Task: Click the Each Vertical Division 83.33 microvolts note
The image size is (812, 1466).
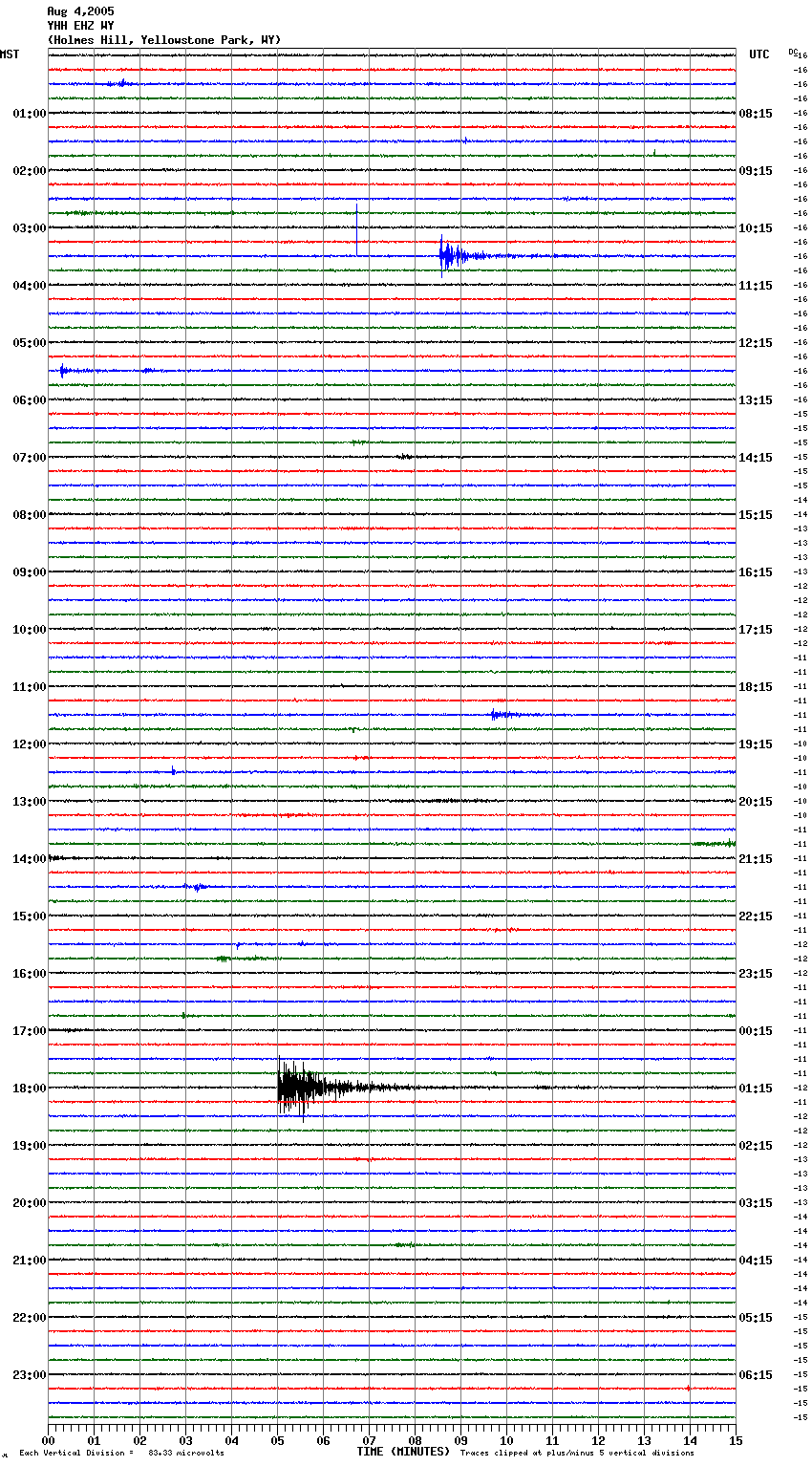Action: 121,1453
